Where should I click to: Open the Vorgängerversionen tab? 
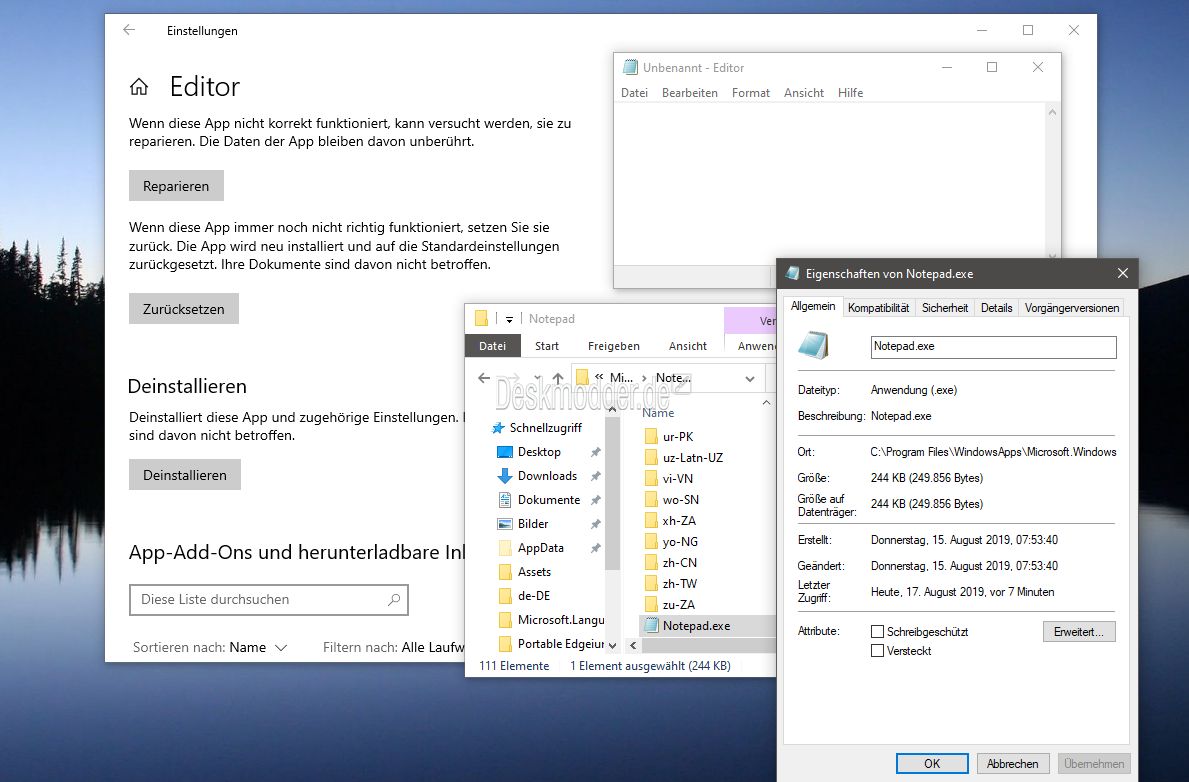pyautogui.click(x=1071, y=308)
